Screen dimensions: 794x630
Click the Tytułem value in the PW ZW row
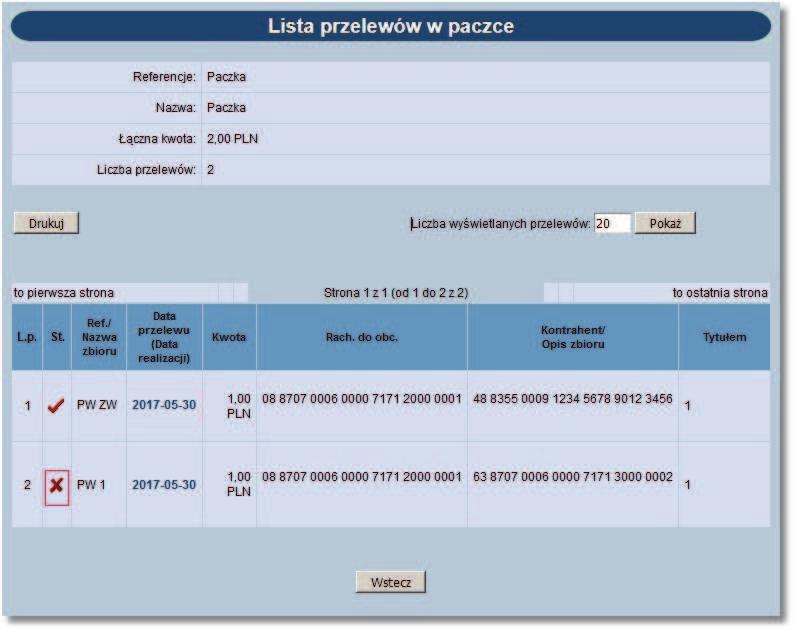(687, 406)
